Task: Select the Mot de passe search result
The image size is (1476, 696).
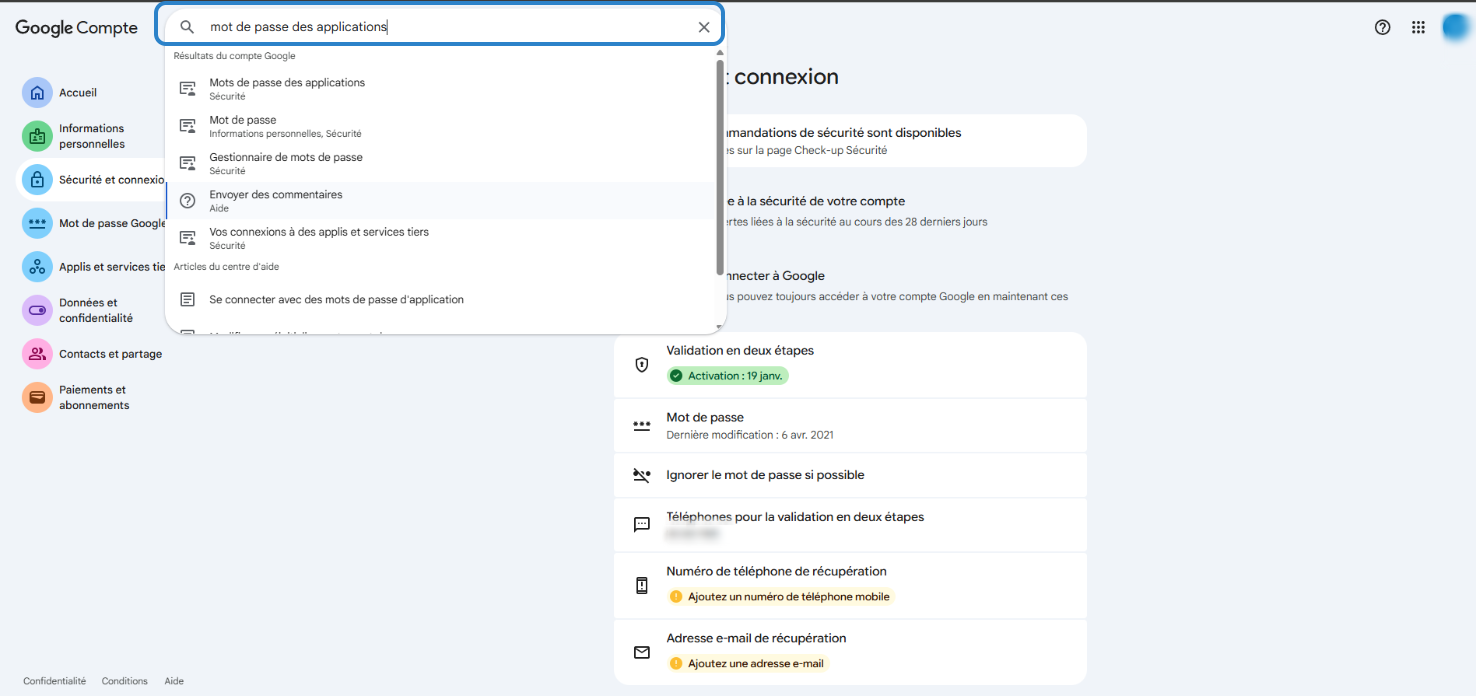Action: [441, 126]
